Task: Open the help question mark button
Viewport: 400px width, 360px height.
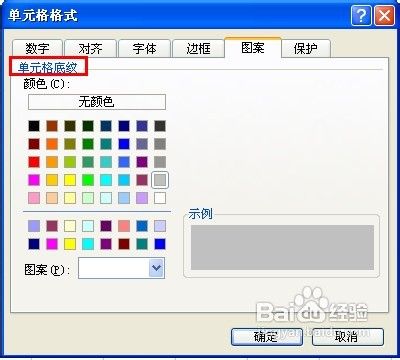Action: point(361,15)
